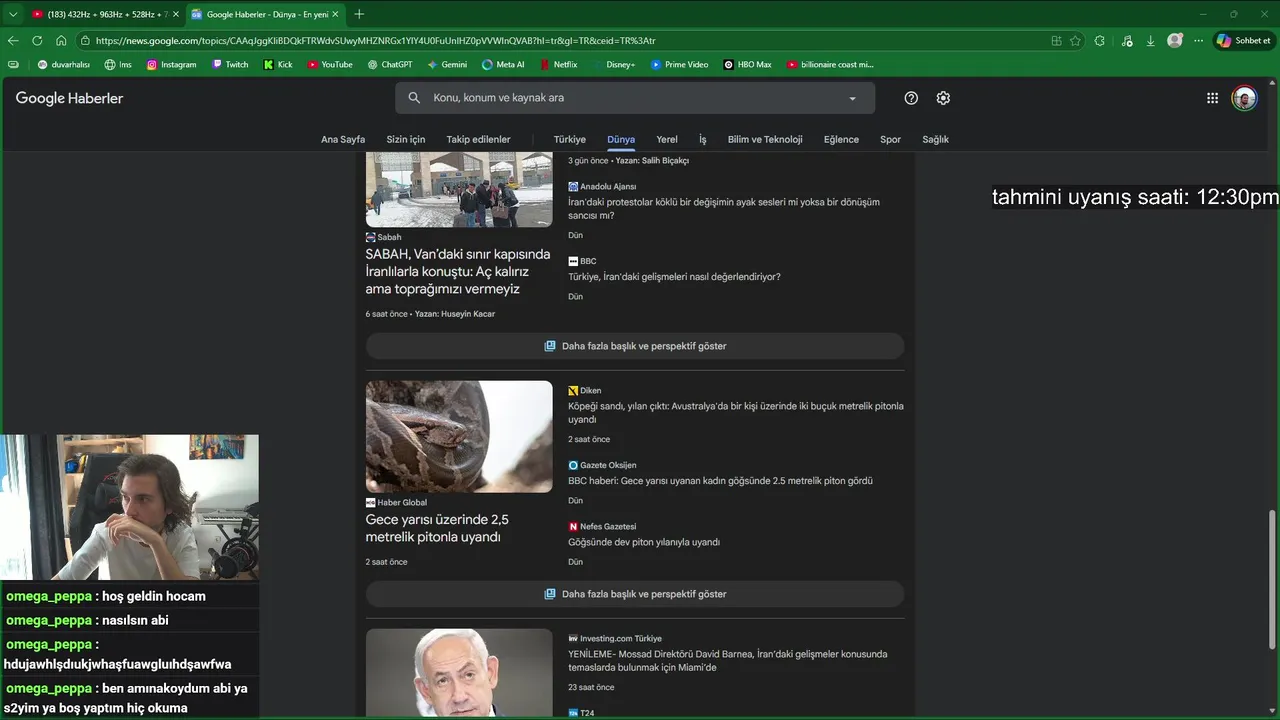This screenshot has height=720, width=1280.
Task: Click the browser back arrow
Action: 13,41
